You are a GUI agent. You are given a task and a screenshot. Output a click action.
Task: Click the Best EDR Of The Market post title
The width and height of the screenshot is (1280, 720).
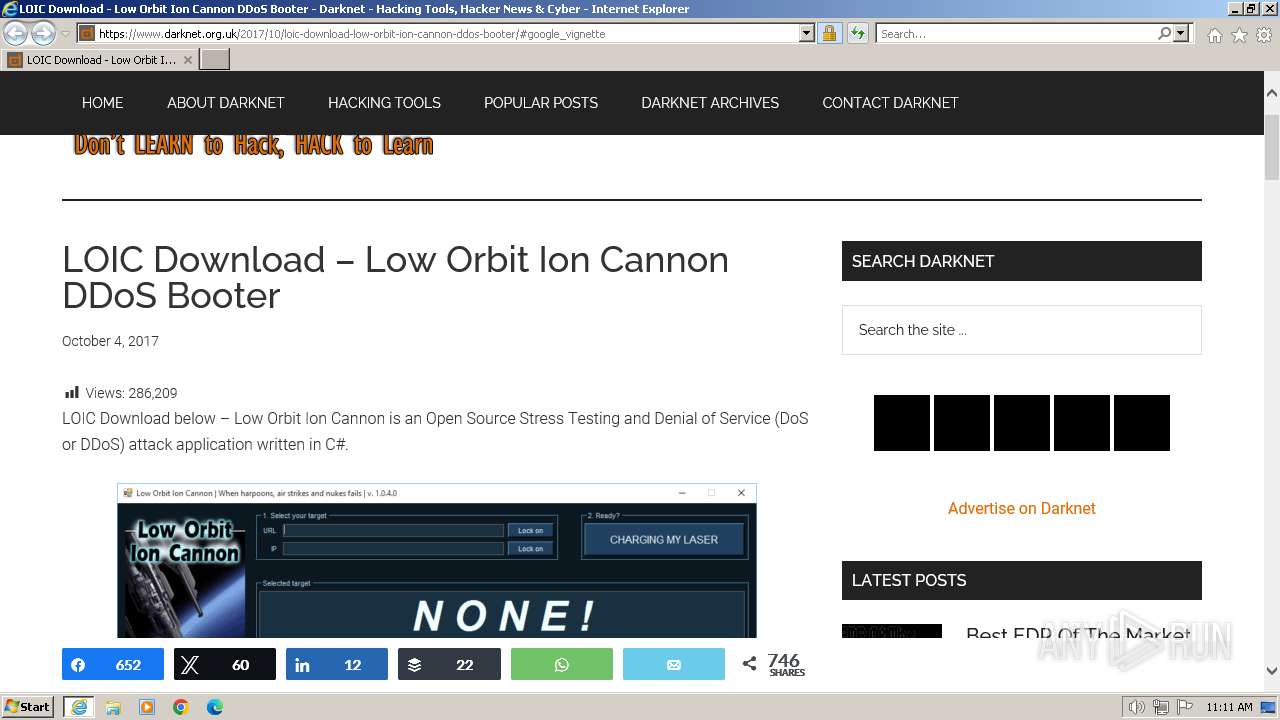coord(1078,633)
